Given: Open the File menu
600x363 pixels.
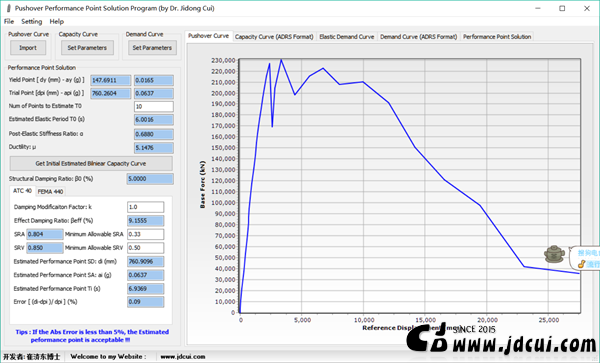Looking at the screenshot, I should pyautogui.click(x=9, y=21).
